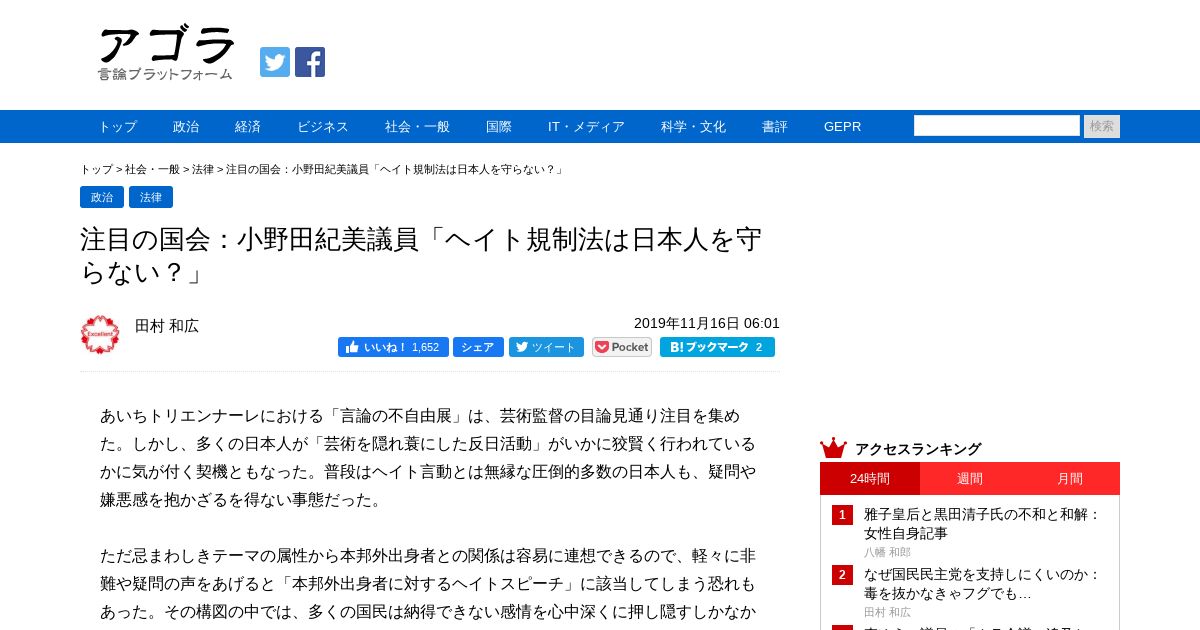
Task: Open the ビジネス menu item
Action: pos(323,127)
